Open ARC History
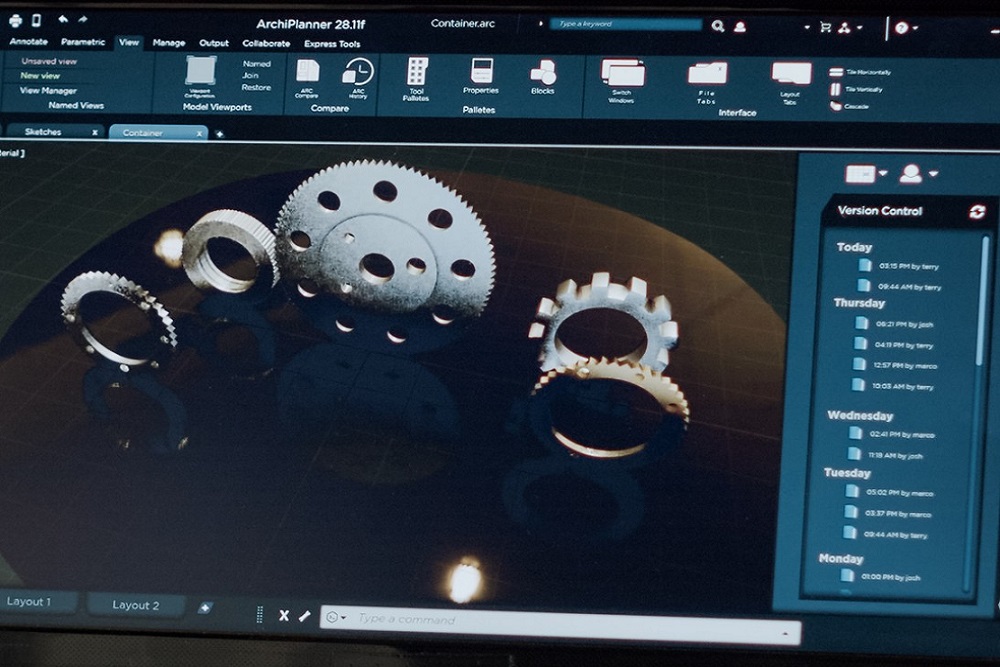The height and width of the screenshot is (667, 1000). (x=357, y=73)
